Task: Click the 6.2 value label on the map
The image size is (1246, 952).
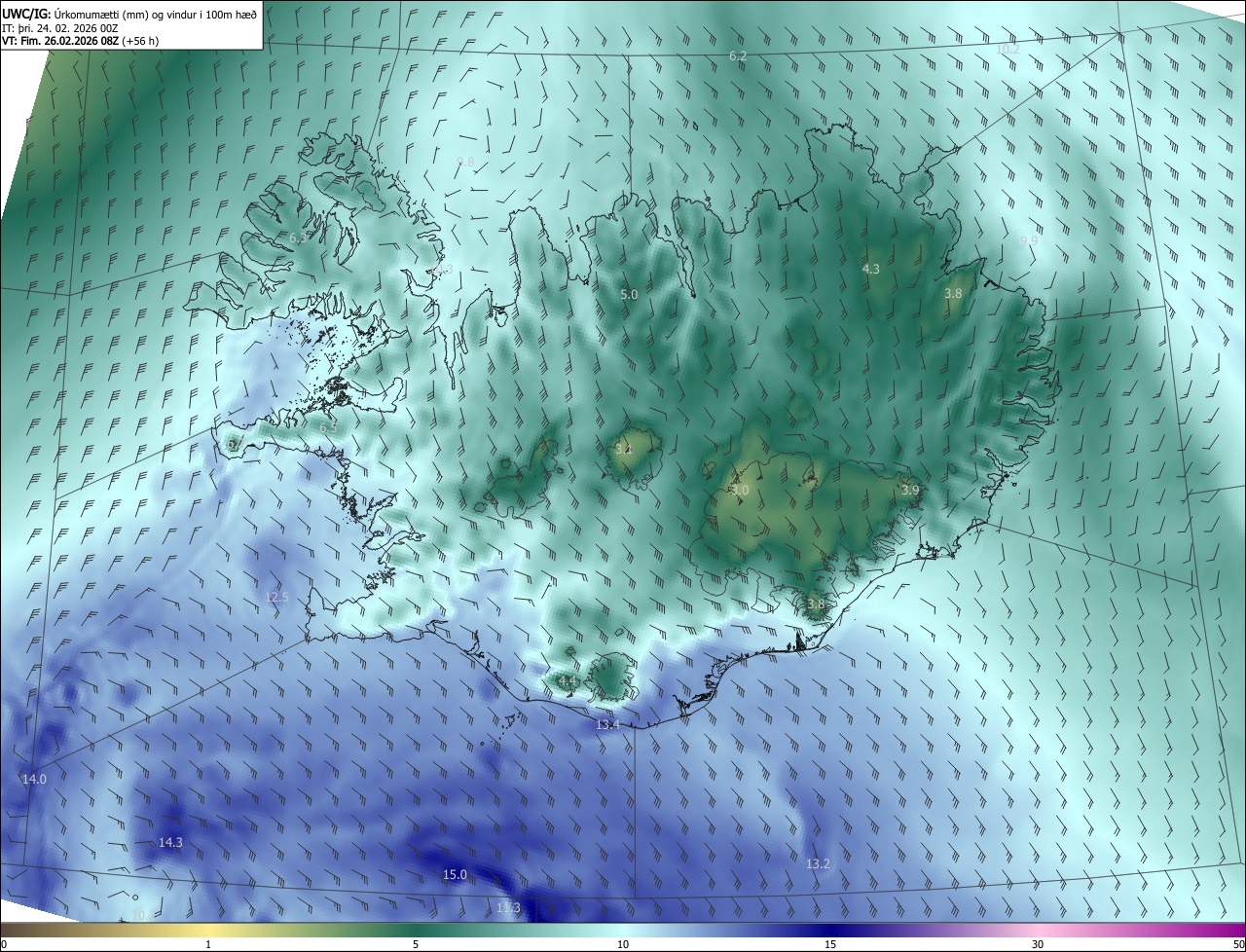Action: pos(738,56)
